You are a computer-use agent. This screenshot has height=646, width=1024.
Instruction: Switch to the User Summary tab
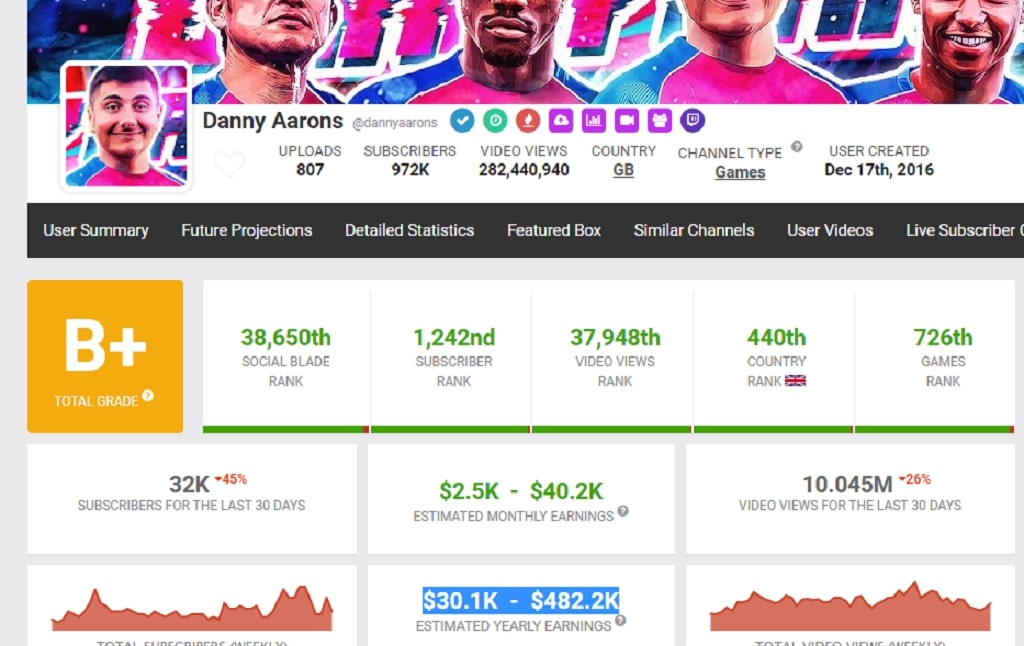click(x=95, y=230)
